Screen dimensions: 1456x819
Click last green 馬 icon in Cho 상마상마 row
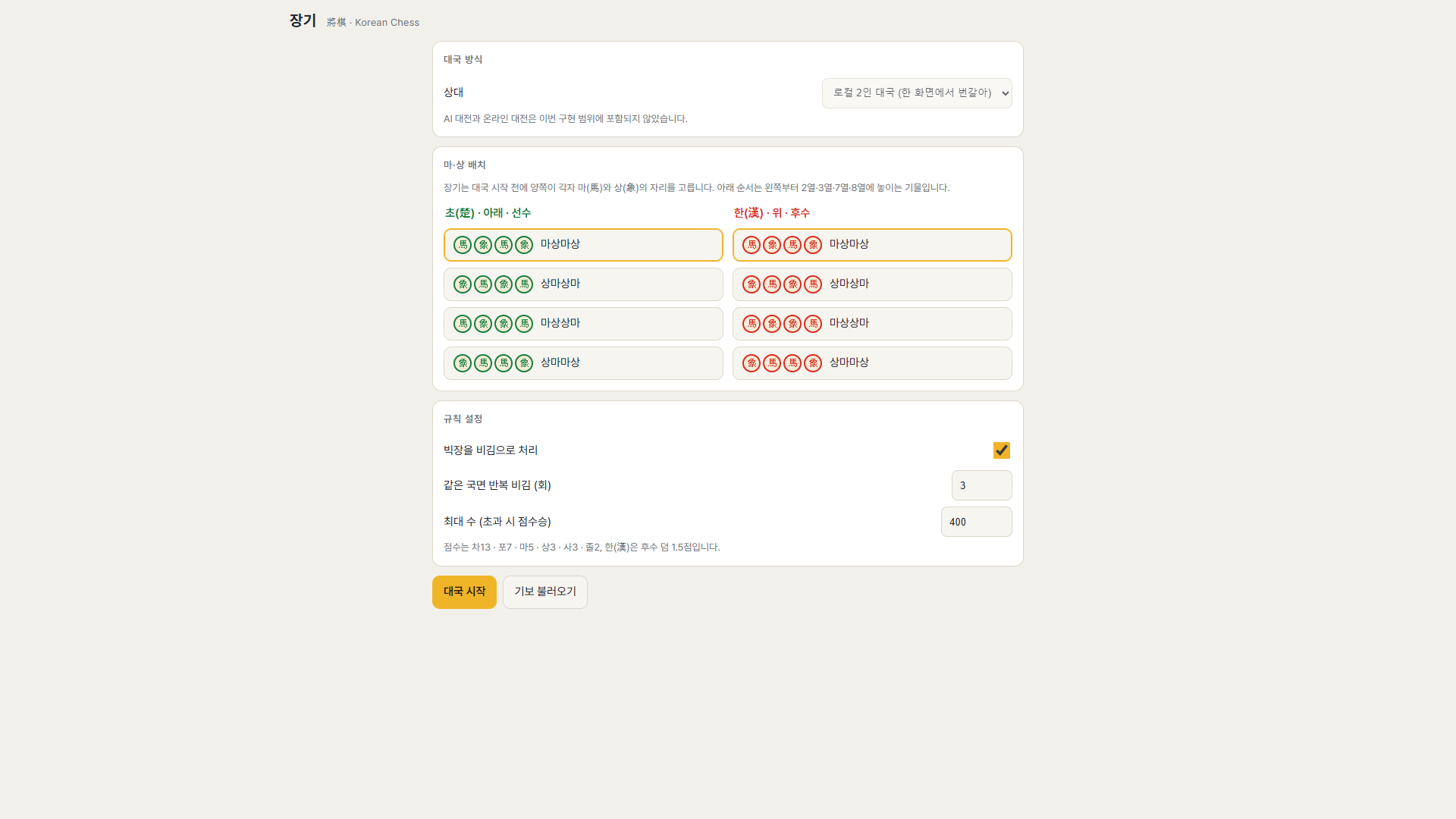coord(524,284)
